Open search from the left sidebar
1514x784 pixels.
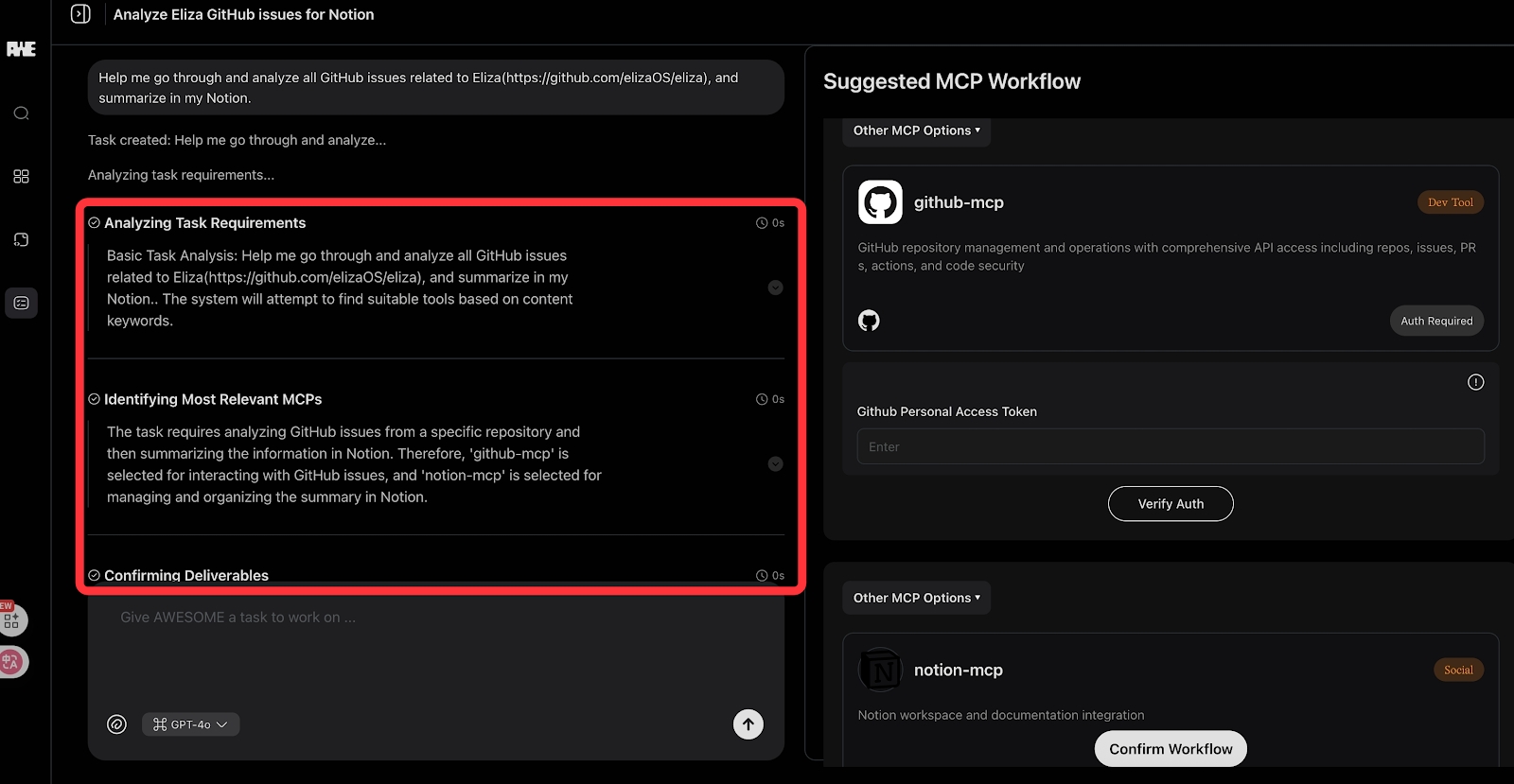point(21,113)
